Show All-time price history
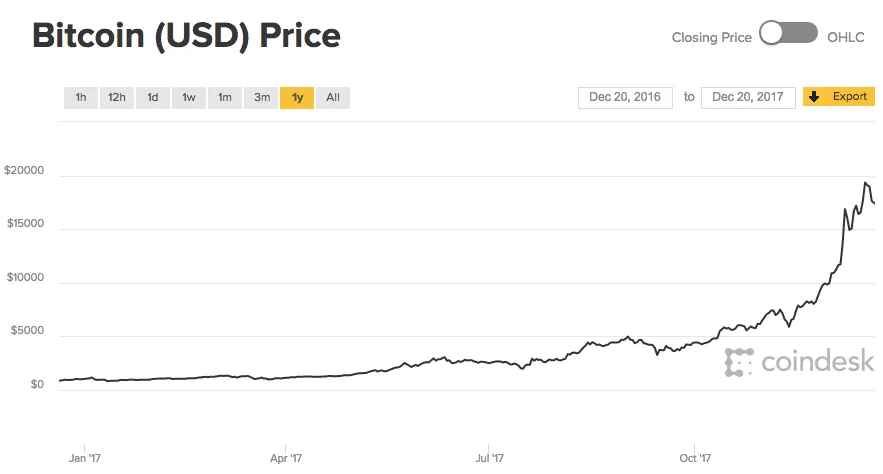Image resolution: width=883 pixels, height=474 pixels. pyautogui.click(x=333, y=97)
